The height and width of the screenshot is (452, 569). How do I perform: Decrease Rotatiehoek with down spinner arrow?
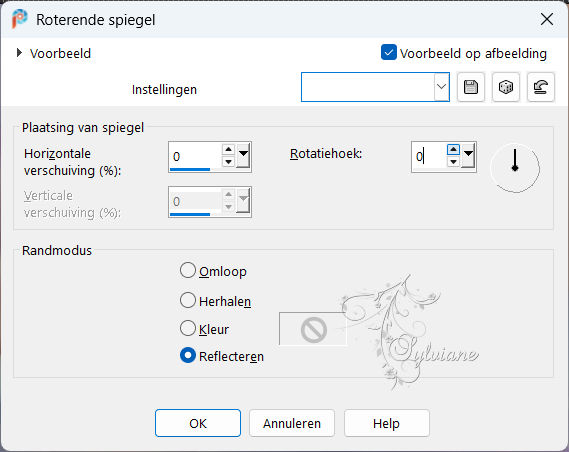[x=453, y=162]
